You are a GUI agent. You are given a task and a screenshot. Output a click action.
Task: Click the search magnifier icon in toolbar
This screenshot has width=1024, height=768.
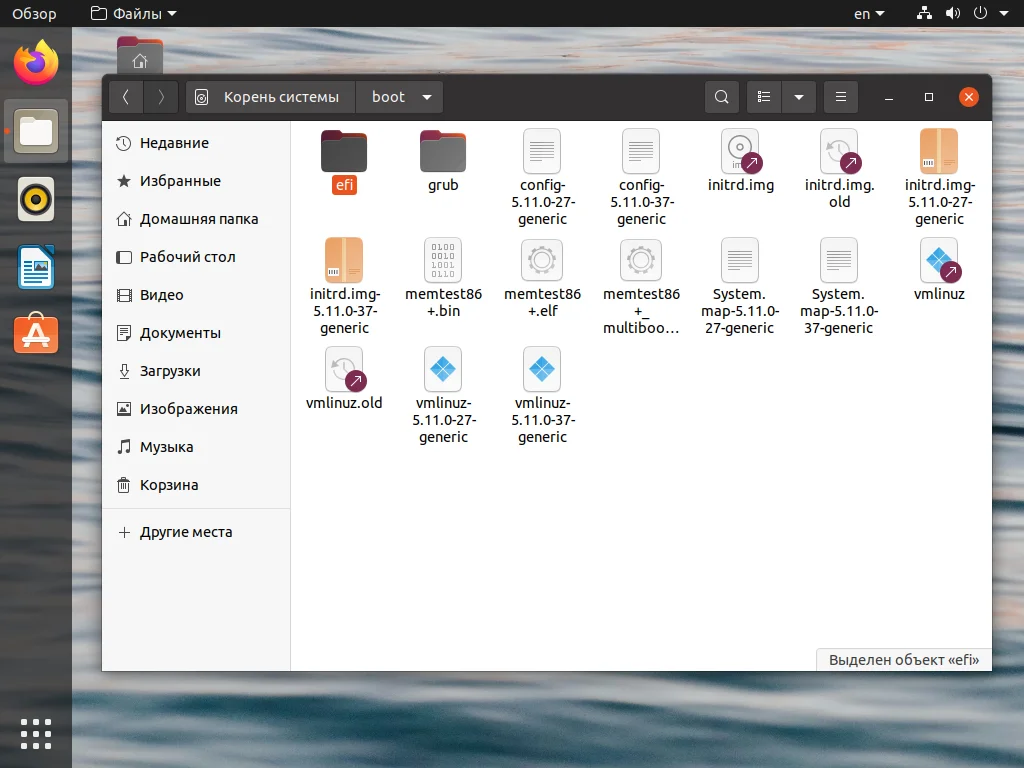click(x=720, y=97)
